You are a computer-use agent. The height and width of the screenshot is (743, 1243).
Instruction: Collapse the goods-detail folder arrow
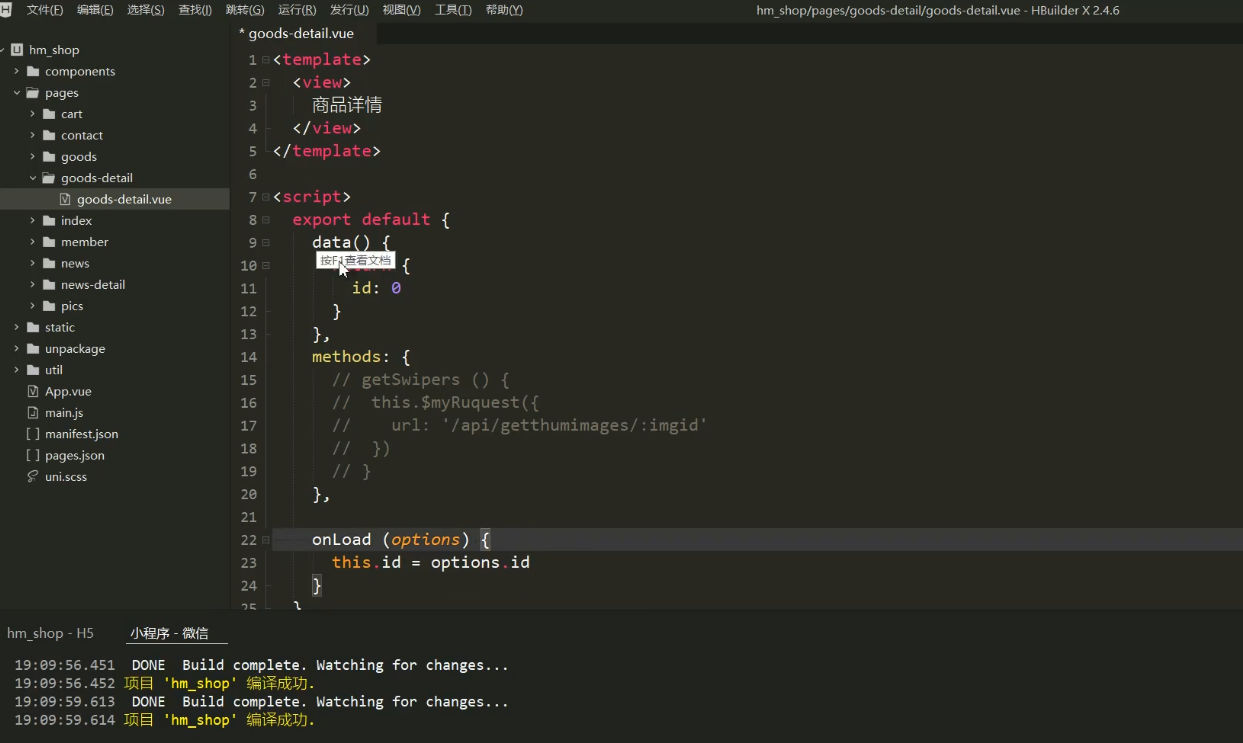pos(32,178)
